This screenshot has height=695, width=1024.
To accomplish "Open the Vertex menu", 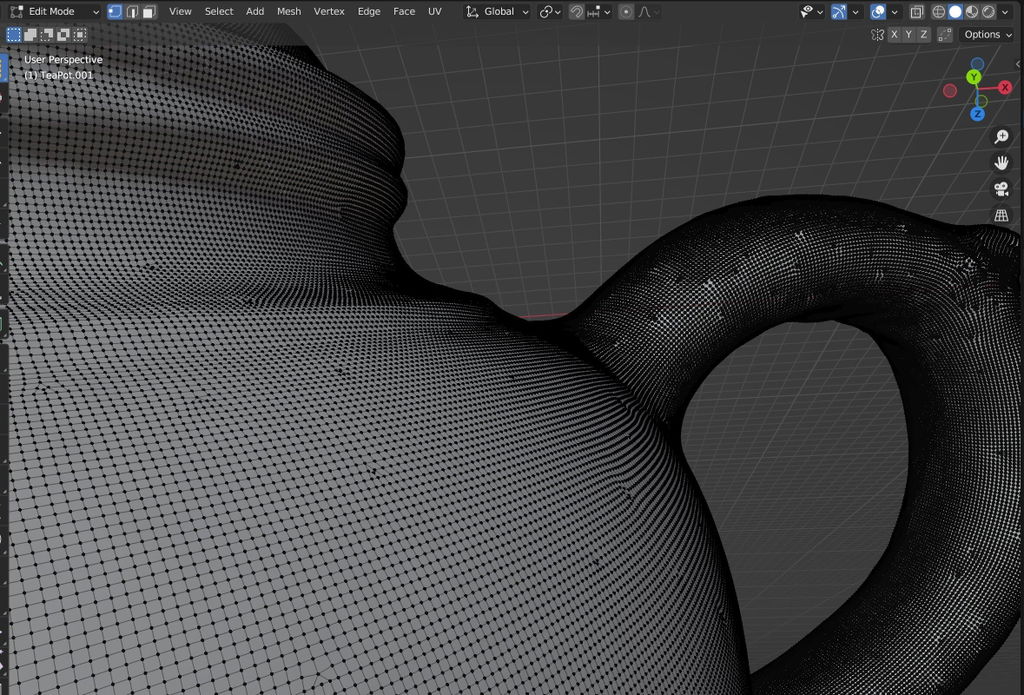I will (x=329, y=11).
